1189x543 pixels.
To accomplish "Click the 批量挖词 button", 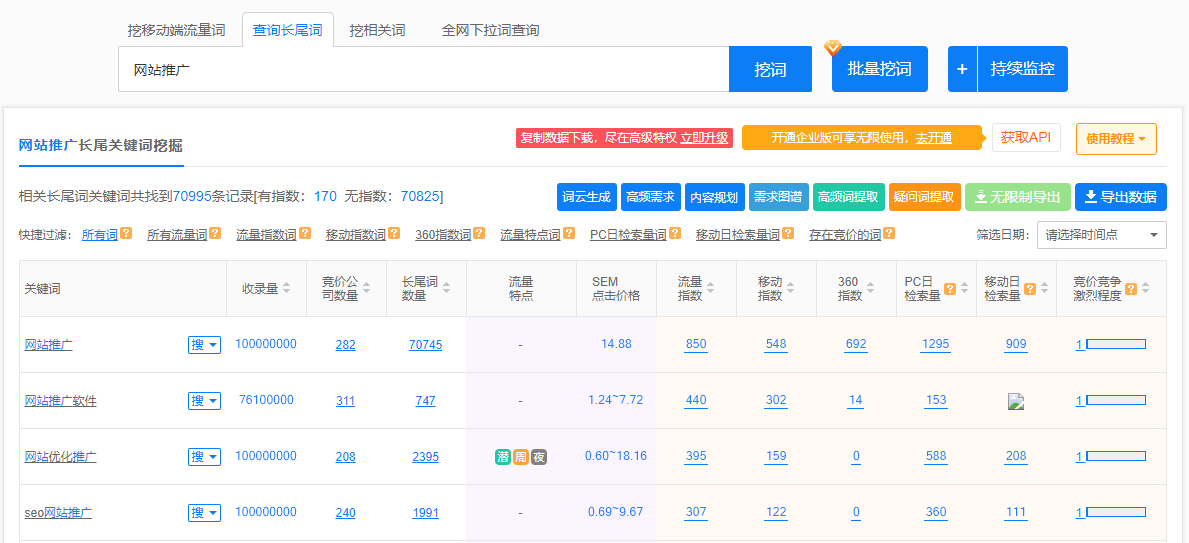I will click(x=880, y=69).
